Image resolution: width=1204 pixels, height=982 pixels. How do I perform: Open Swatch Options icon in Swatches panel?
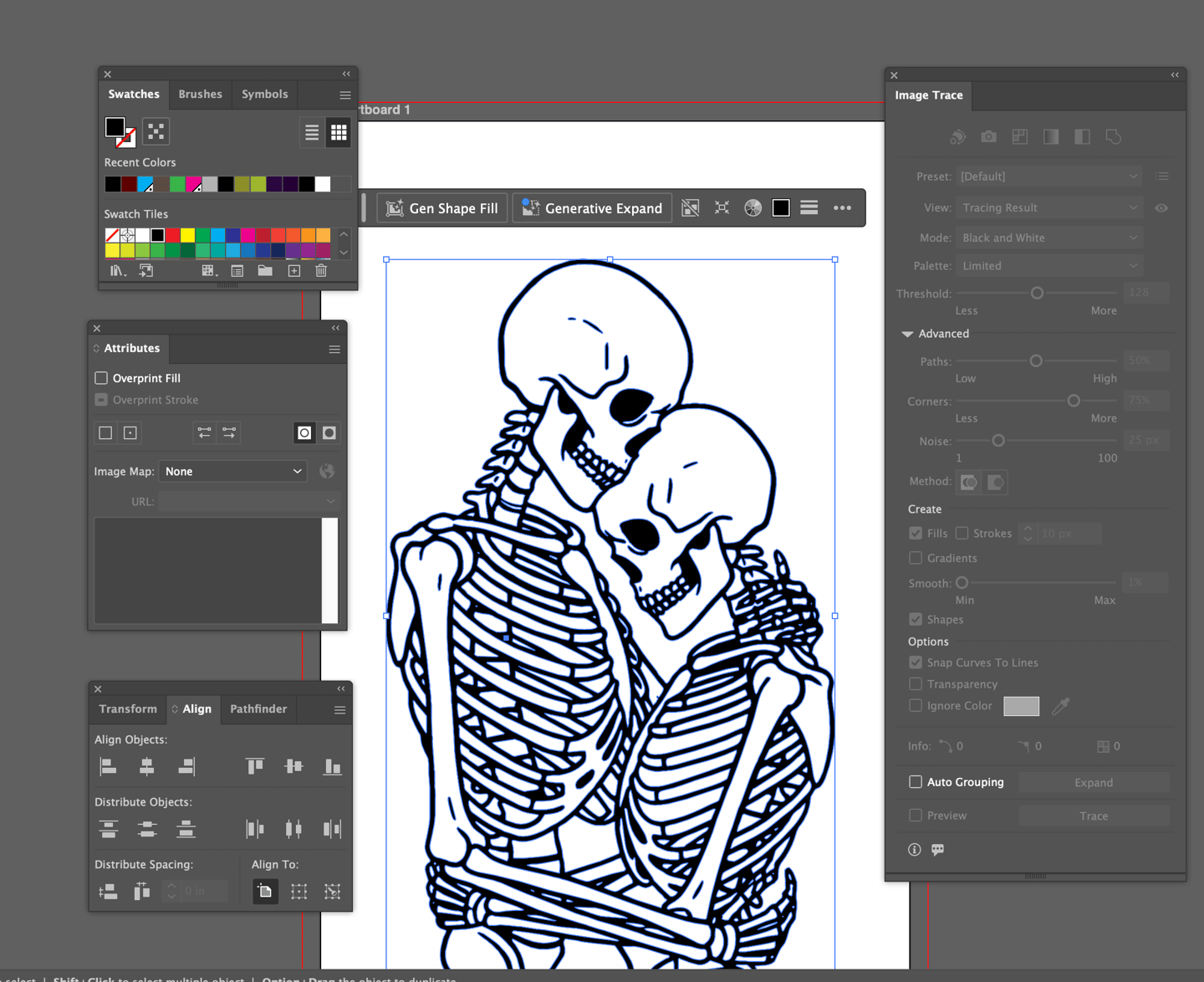tap(237, 271)
